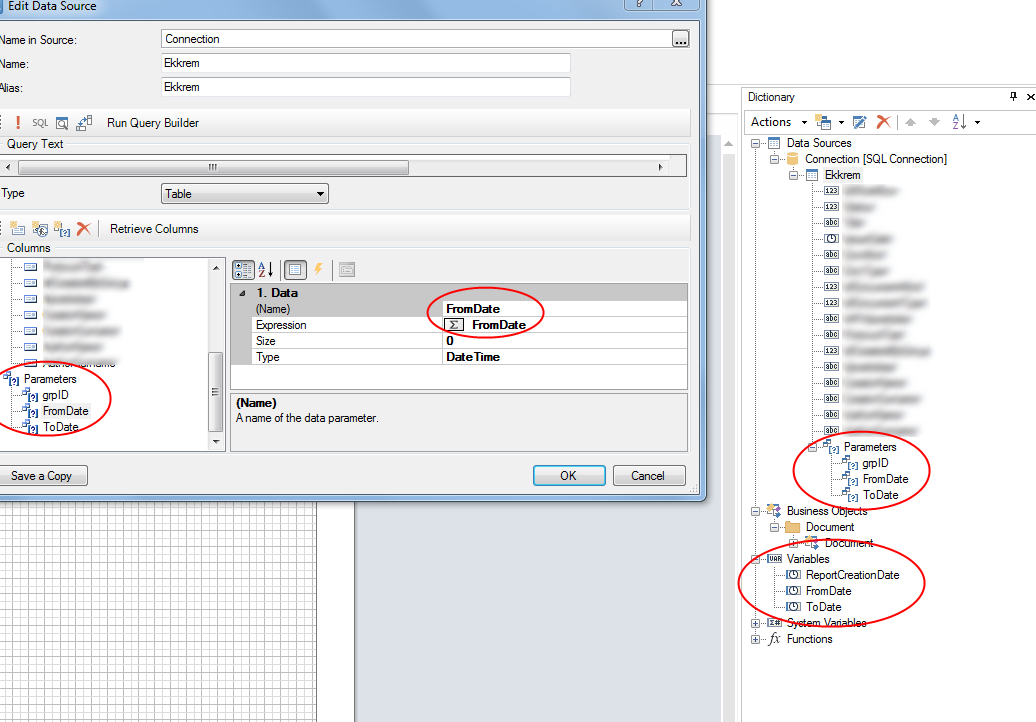Select ToDate under Dictionary Parameters

pos(881,495)
